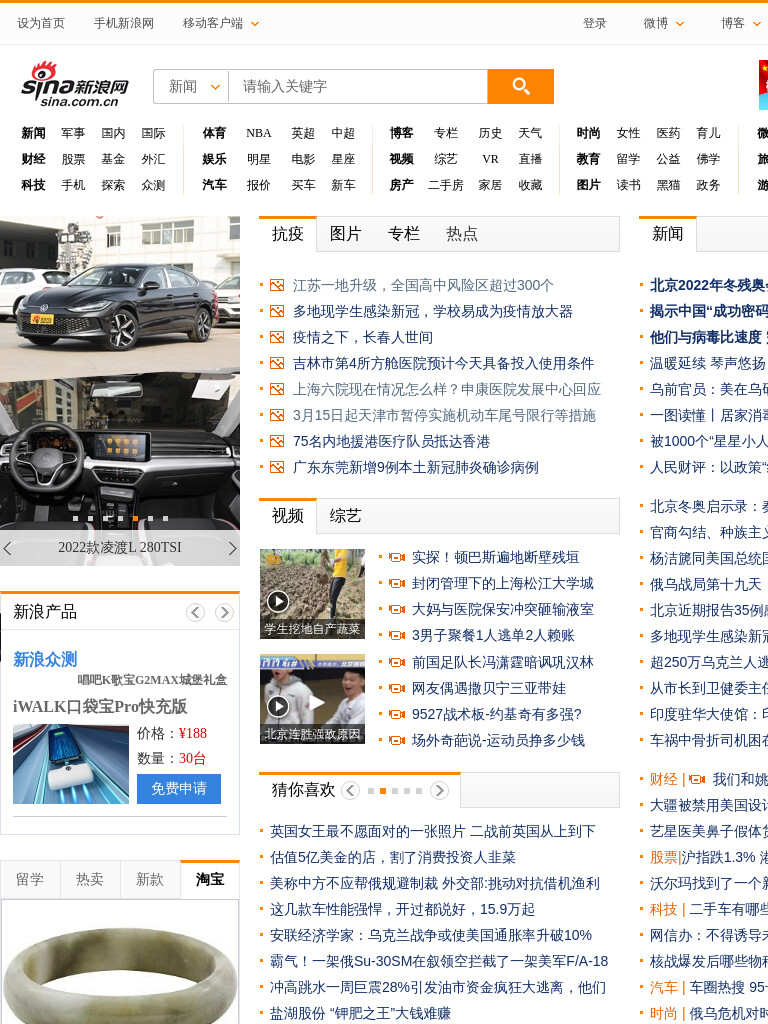Expand the 微博 dropdown in top bar
Image resolution: width=768 pixels, height=1024 pixels.
tap(680, 24)
